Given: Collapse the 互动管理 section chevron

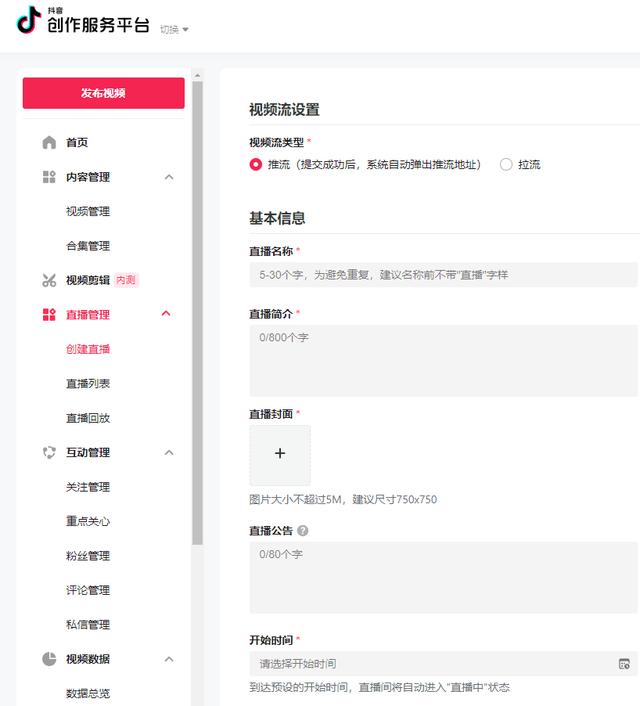Looking at the screenshot, I should 168,453.
